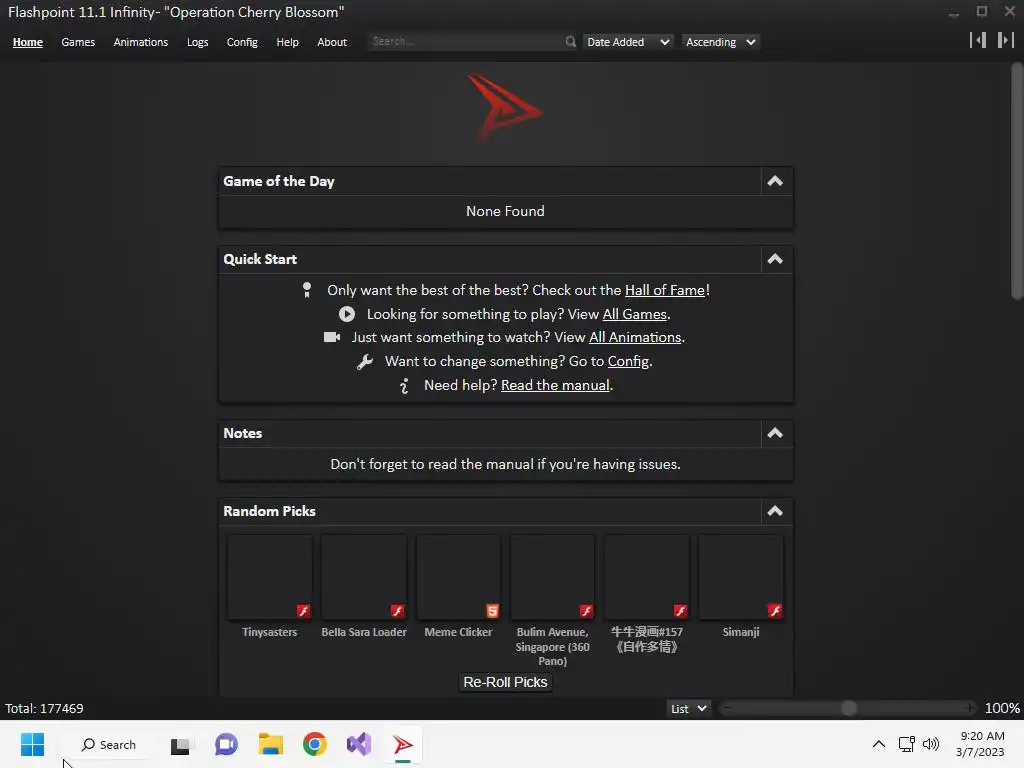This screenshot has height=768, width=1024.
Task: Open the About tab
Action: 332,42
